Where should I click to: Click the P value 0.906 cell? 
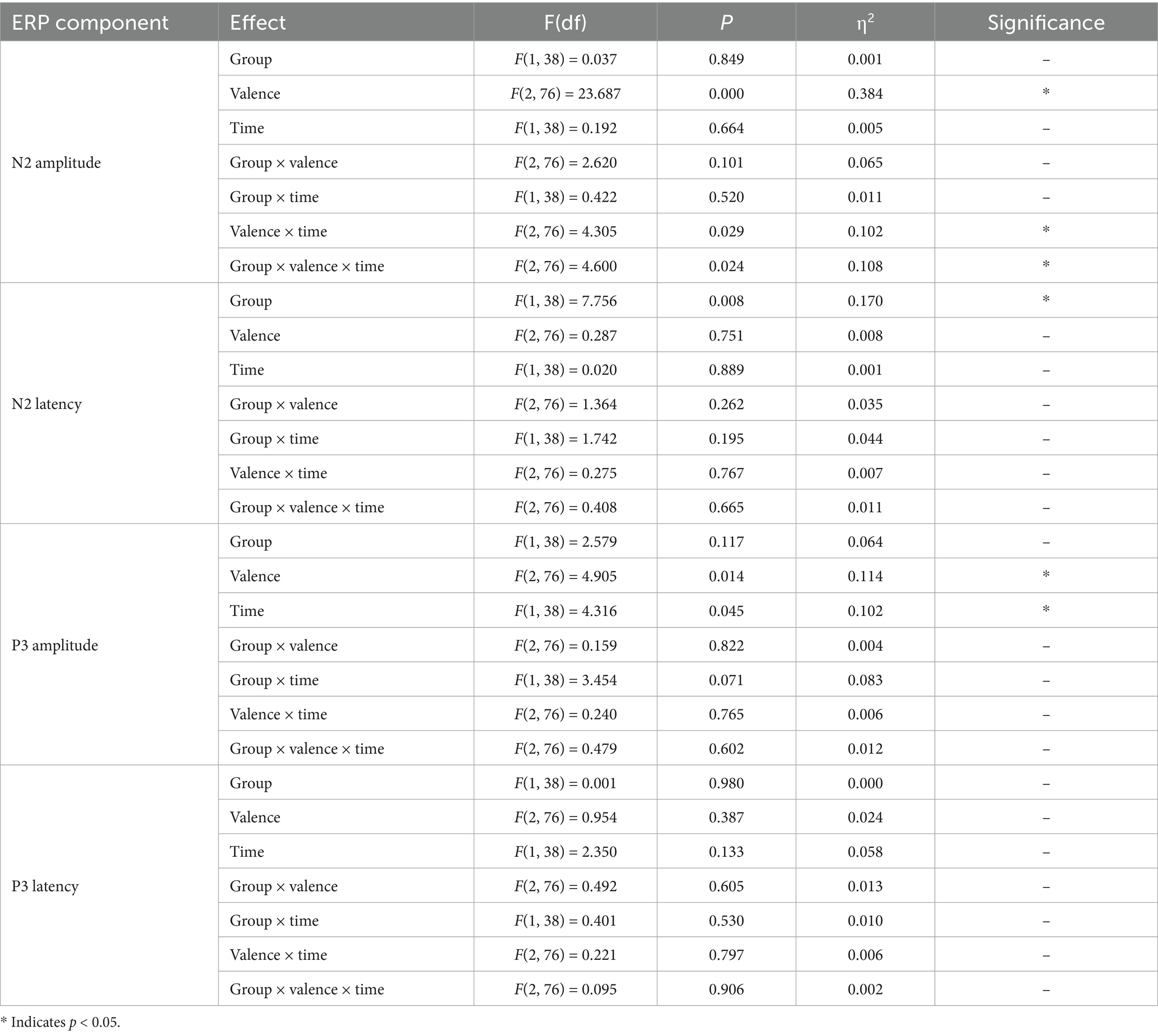(x=726, y=990)
